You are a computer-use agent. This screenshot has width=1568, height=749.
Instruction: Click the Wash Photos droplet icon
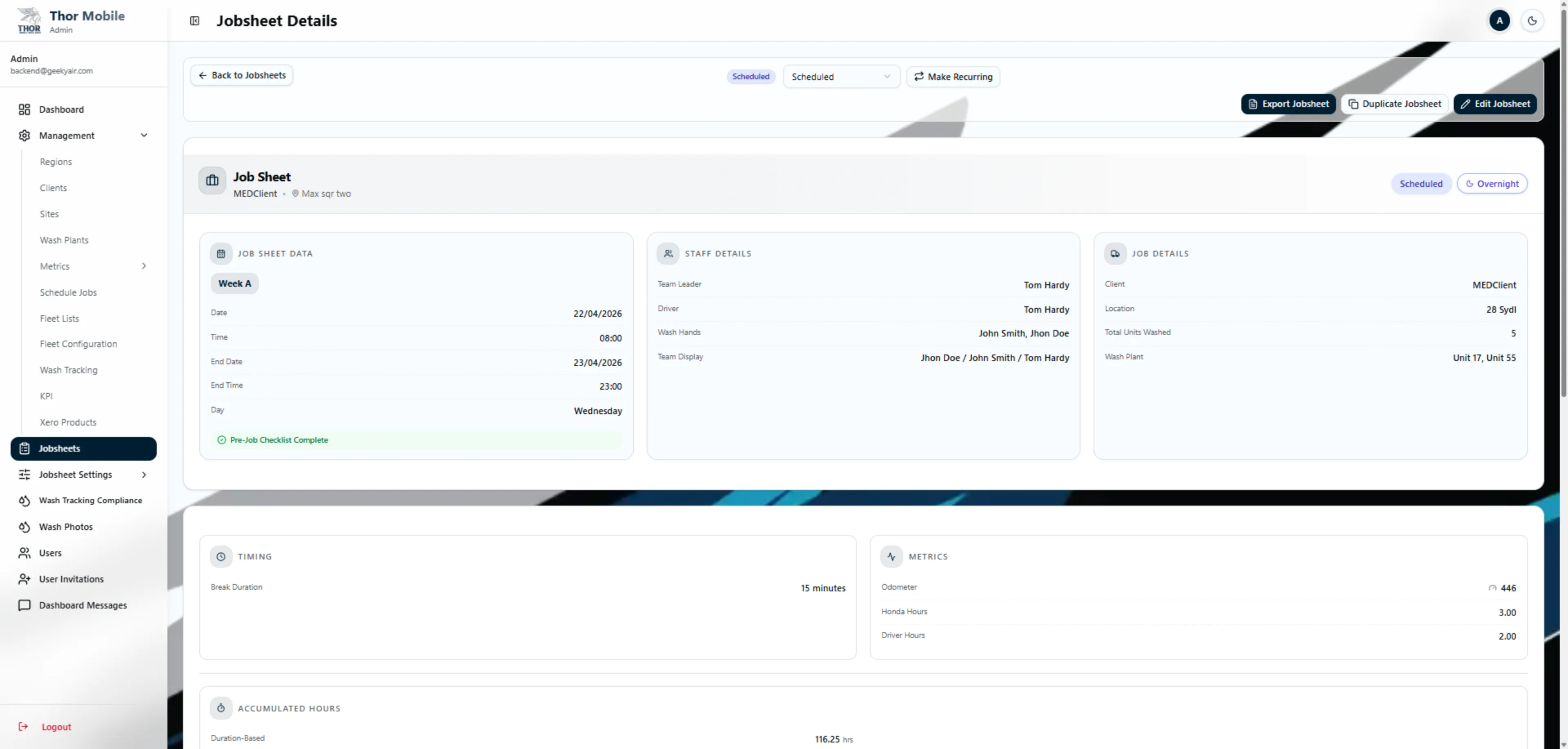(24, 527)
